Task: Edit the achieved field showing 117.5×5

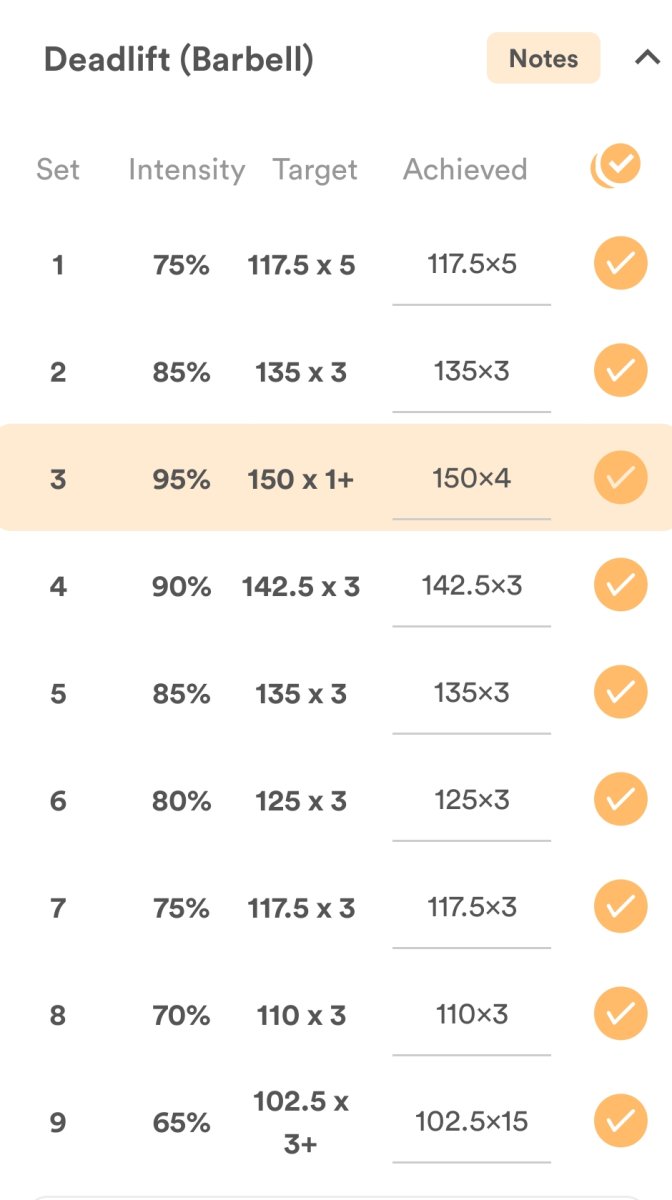Action: (471, 265)
